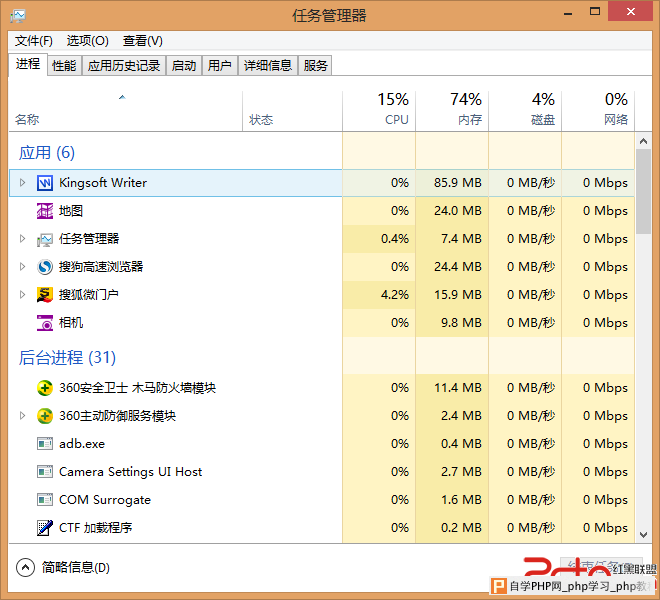
Task: Click the 任务管理器 process row icon
Action: coord(45,239)
